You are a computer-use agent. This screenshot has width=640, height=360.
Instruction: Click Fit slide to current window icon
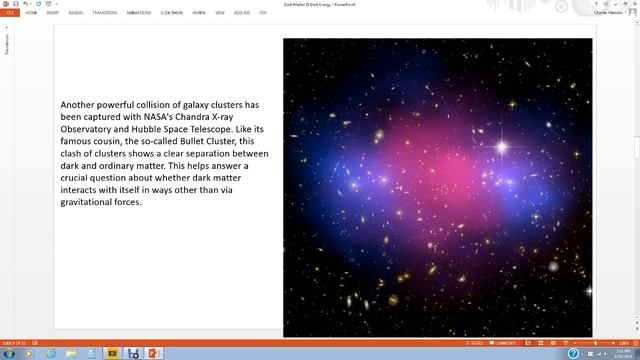636,343
